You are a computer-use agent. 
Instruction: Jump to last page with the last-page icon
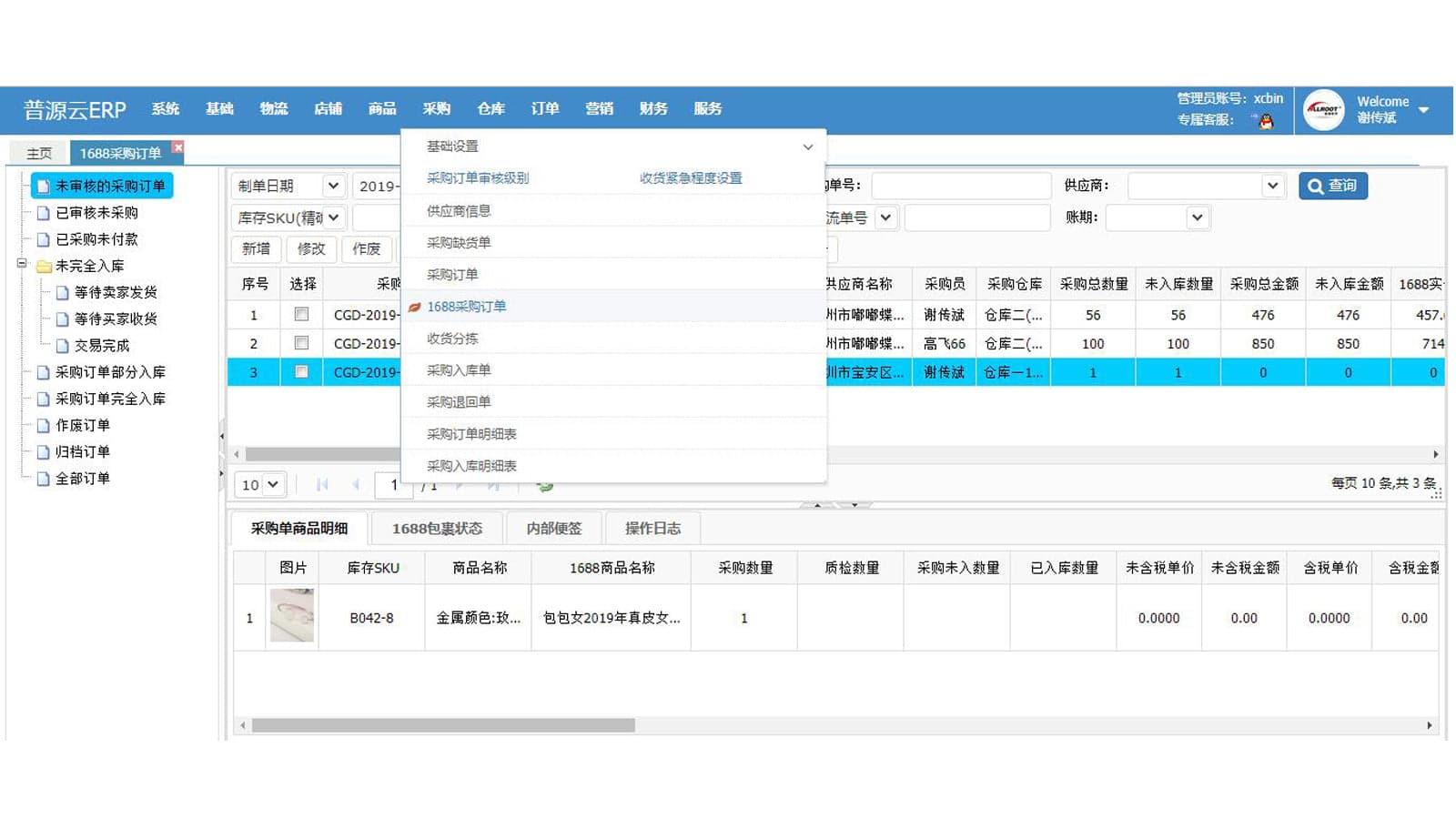pos(494,485)
